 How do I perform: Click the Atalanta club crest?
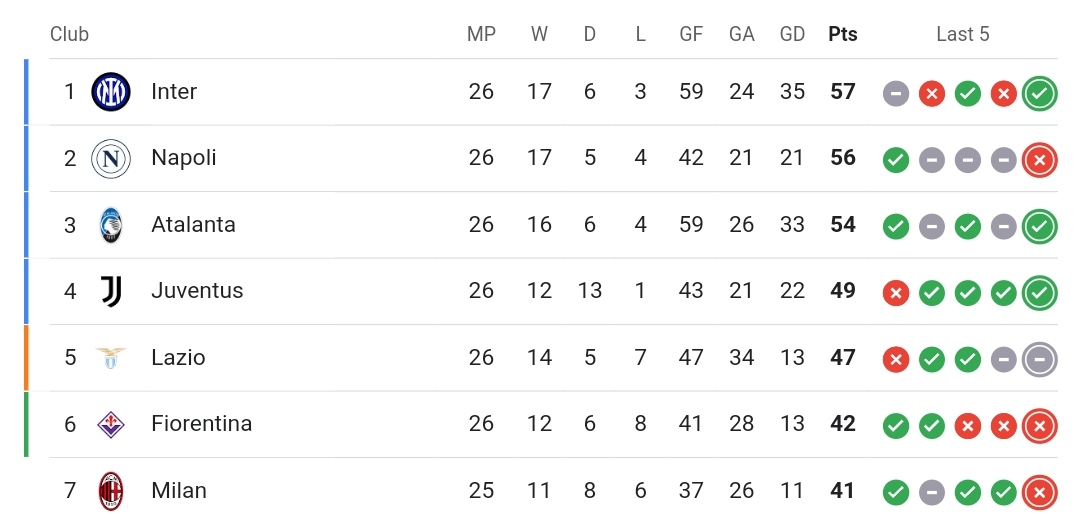point(111,225)
